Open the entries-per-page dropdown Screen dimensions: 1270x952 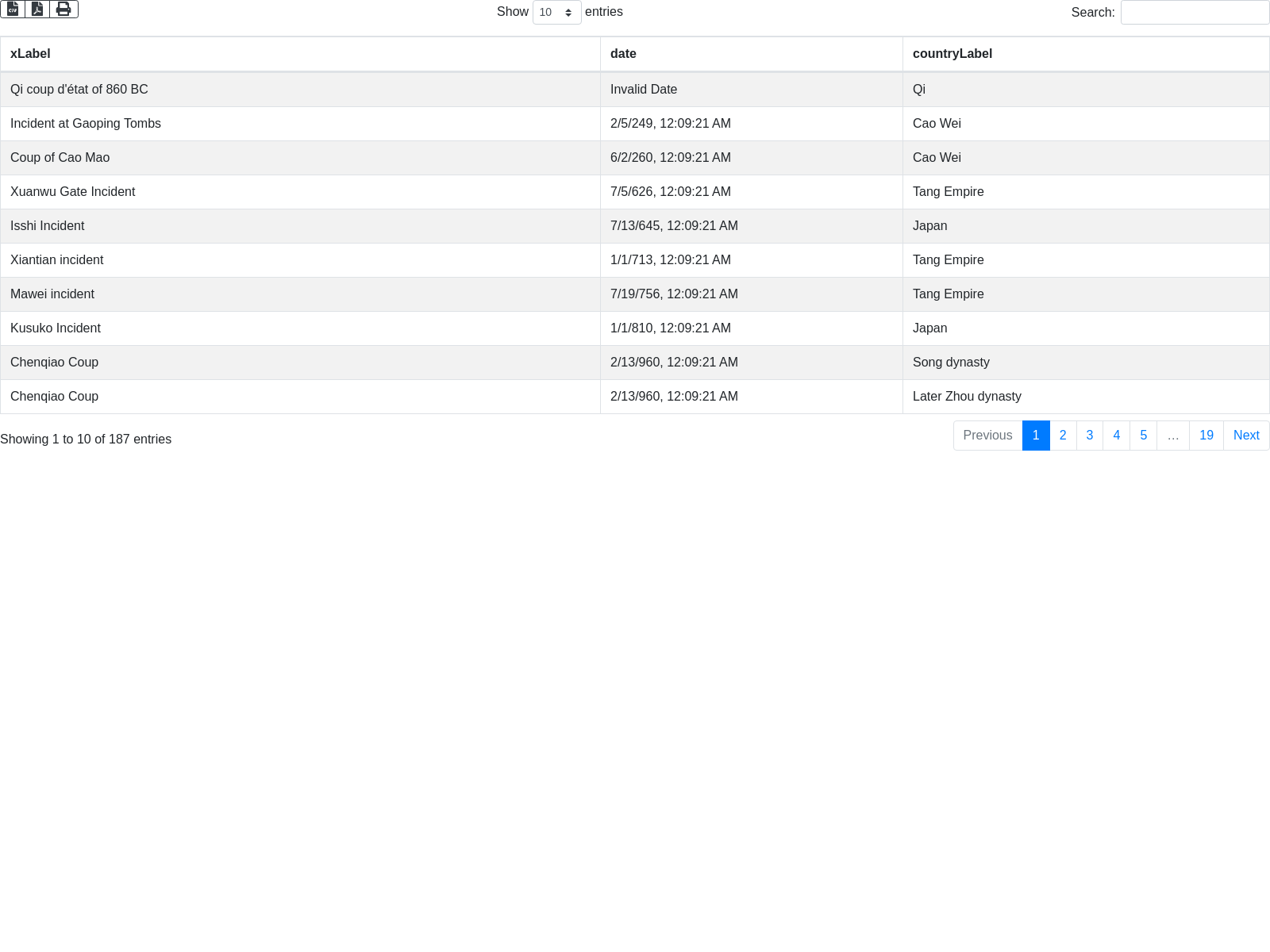point(556,12)
